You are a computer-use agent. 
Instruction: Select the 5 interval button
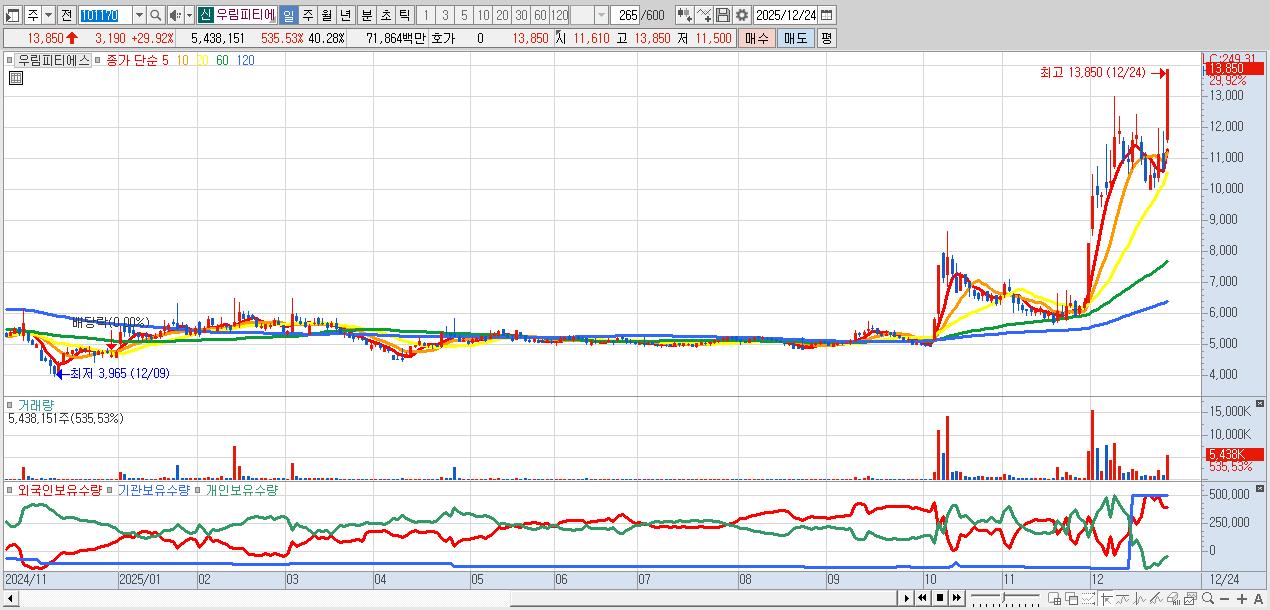coord(464,15)
